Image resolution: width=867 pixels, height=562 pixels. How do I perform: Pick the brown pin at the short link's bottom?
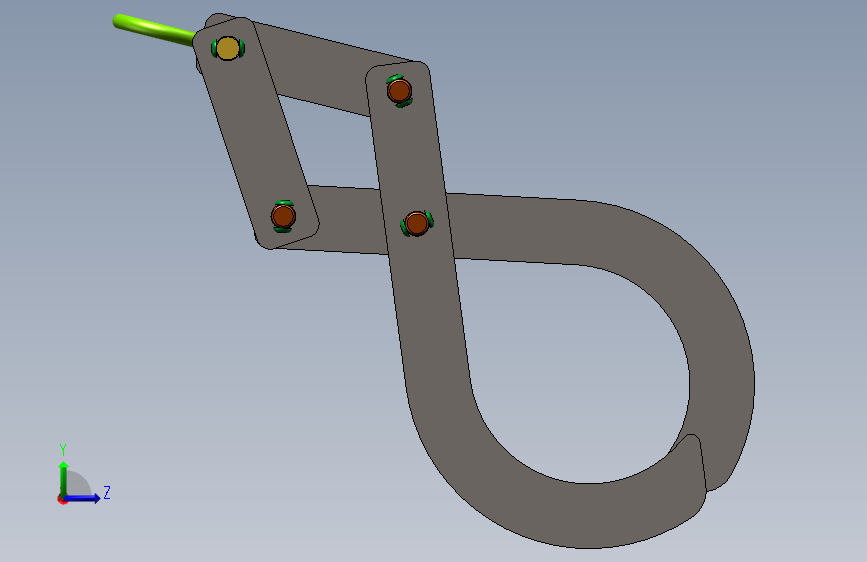pos(283,216)
